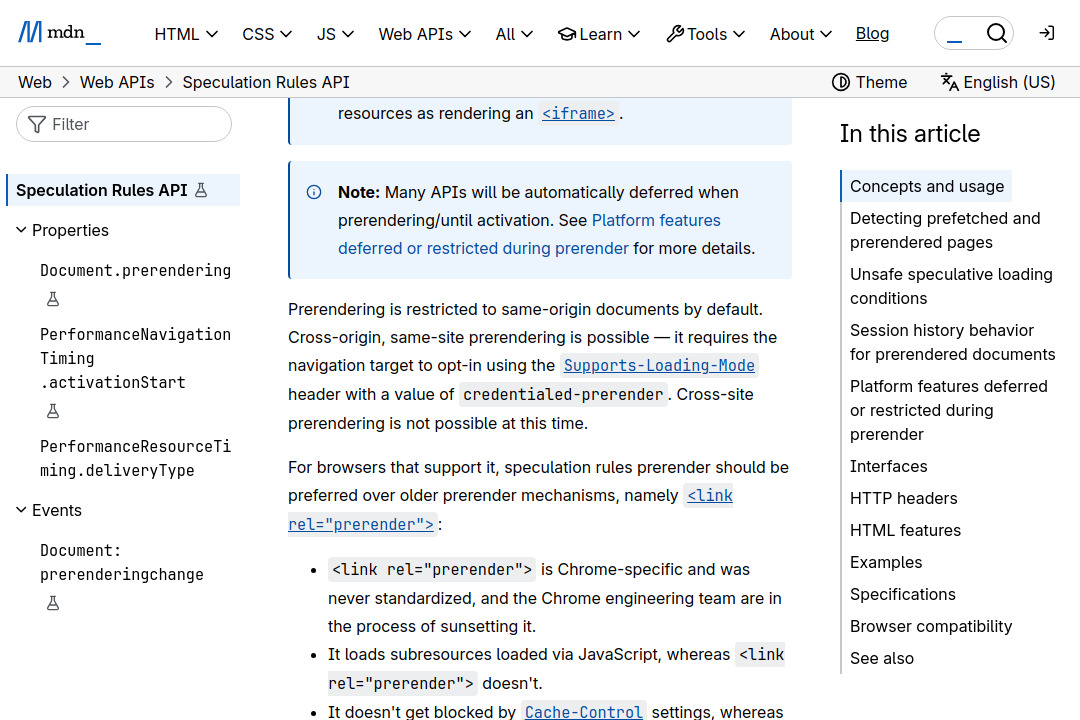Viewport: 1080px width, 720px height.
Task: Collapse the Events section
Action: point(20,510)
